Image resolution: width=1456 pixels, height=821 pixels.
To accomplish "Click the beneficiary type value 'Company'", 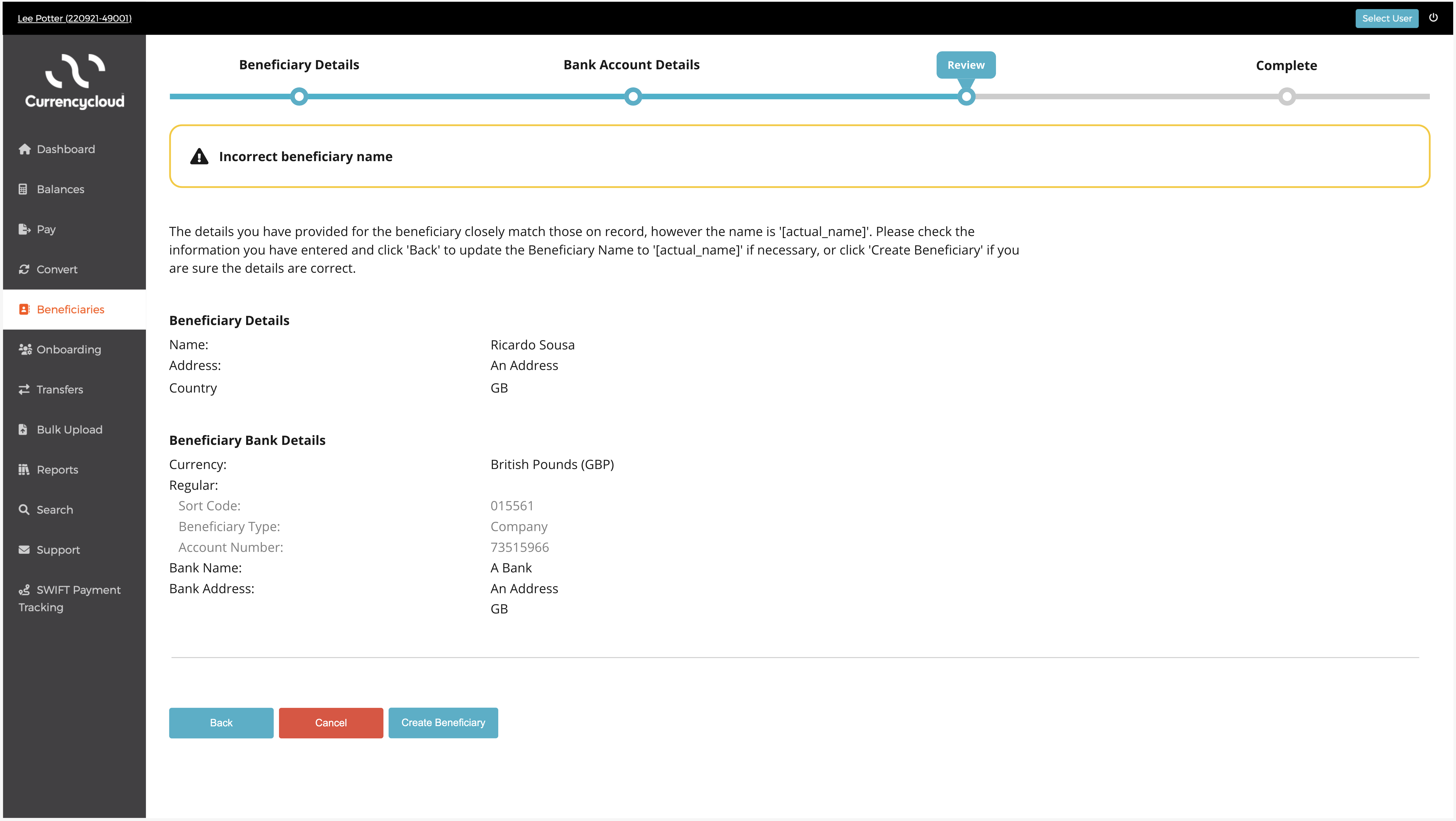I will click(519, 527).
